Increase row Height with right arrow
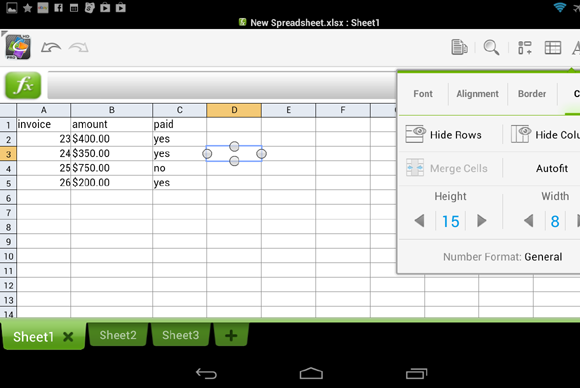The width and height of the screenshot is (580, 388). (x=481, y=221)
